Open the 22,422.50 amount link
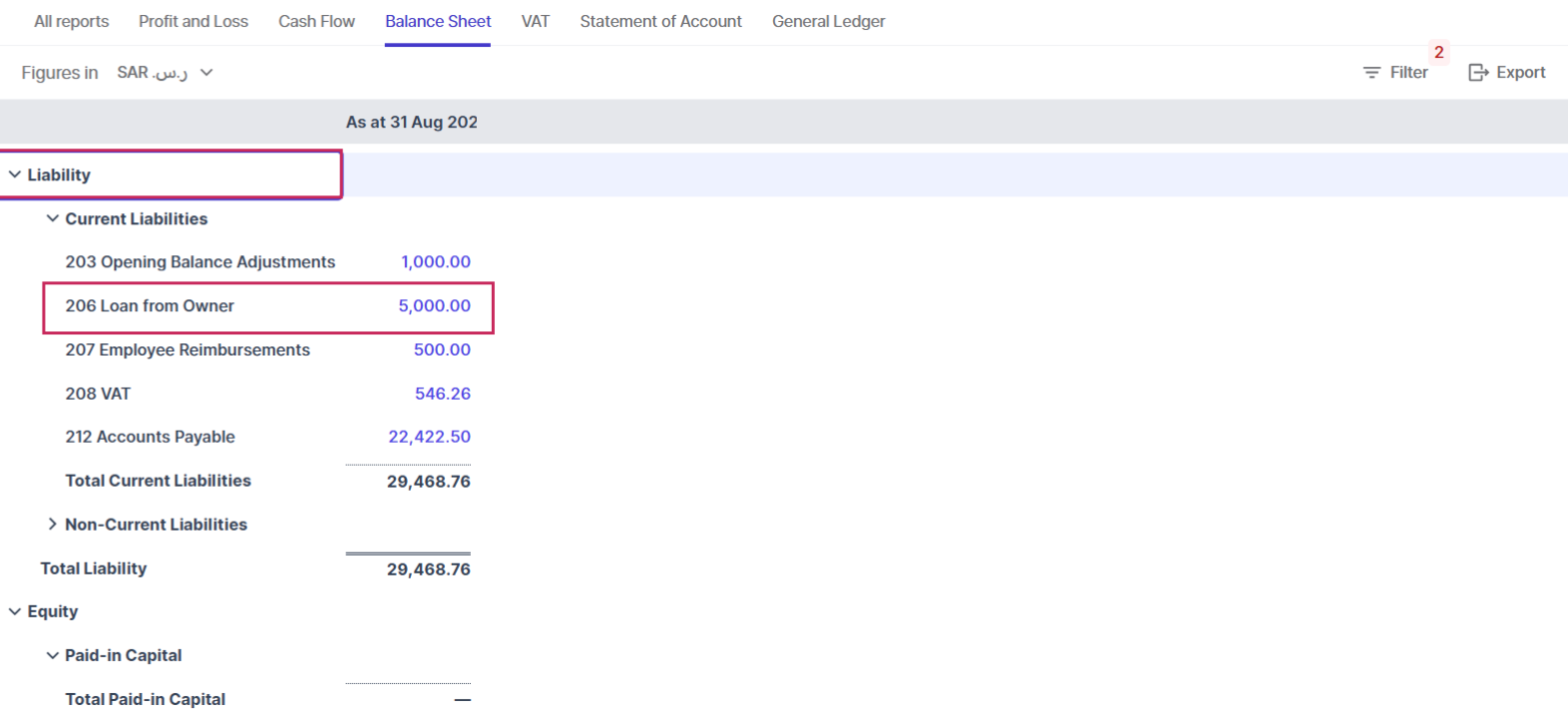Screen dimensions: 1568x715 pos(430,437)
